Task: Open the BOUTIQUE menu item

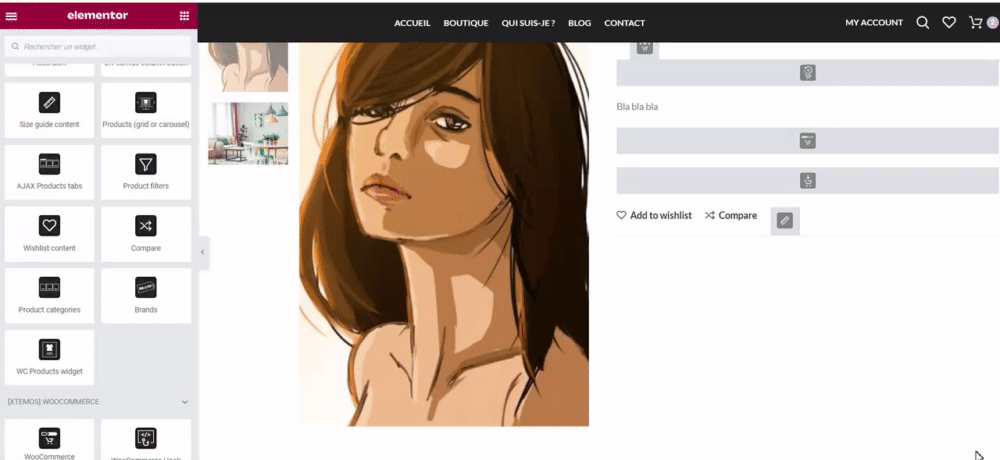Action: click(466, 23)
